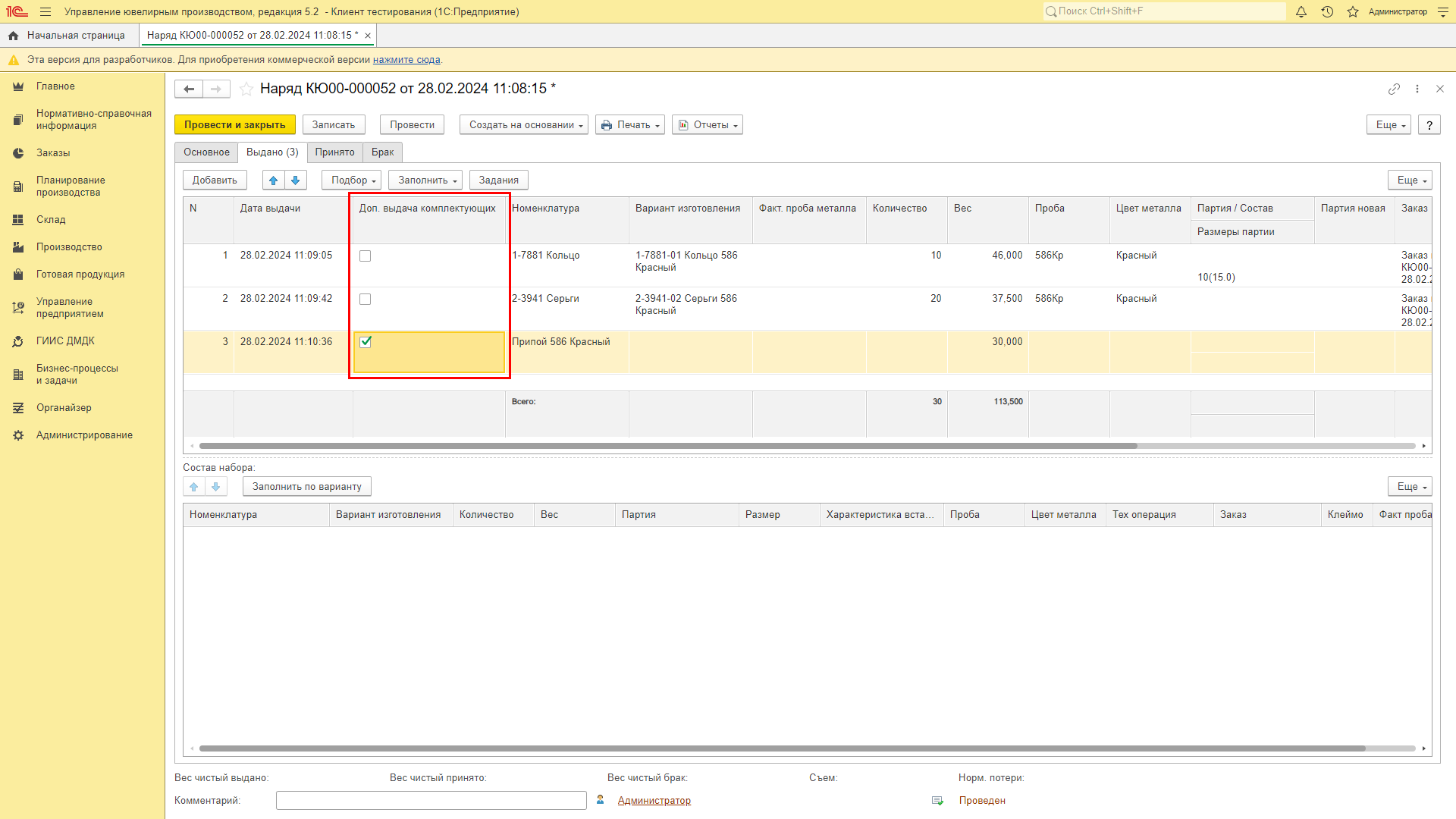Click the search field Поиск Ctrl+Shift+F

1164,11
